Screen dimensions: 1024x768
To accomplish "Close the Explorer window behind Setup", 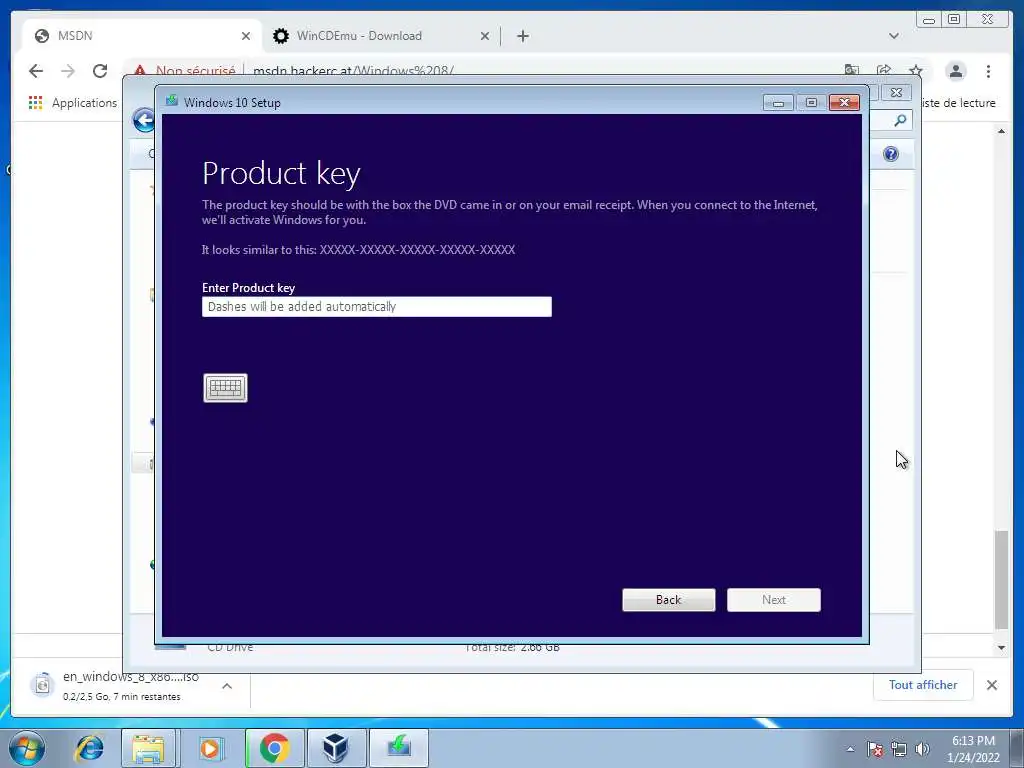I will click(896, 93).
